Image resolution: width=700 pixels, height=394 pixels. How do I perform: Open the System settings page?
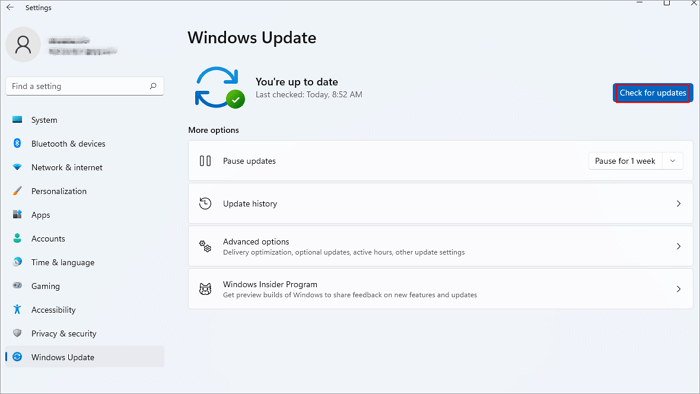pyautogui.click(x=85, y=120)
